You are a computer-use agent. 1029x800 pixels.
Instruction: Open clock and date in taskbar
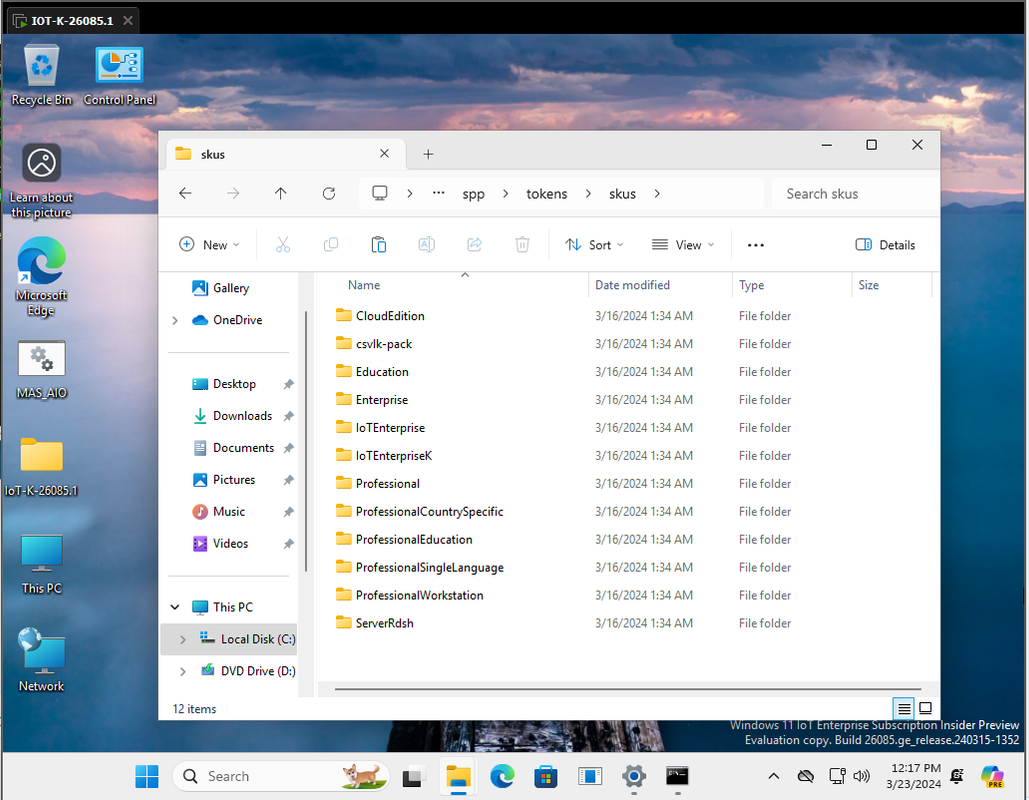point(914,776)
